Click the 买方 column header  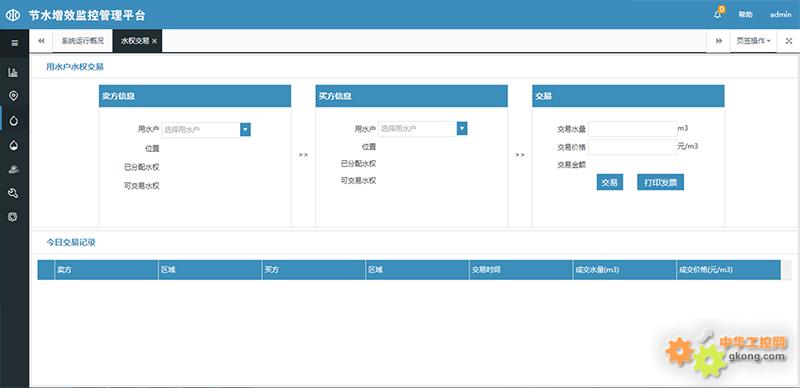(314, 270)
